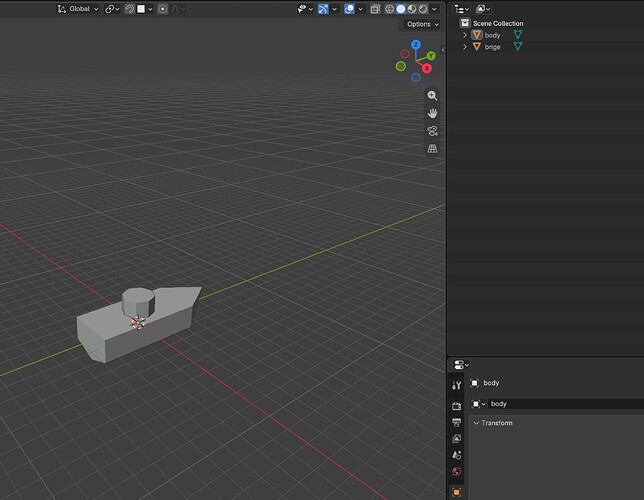Select the body object in outliner

[492, 35]
